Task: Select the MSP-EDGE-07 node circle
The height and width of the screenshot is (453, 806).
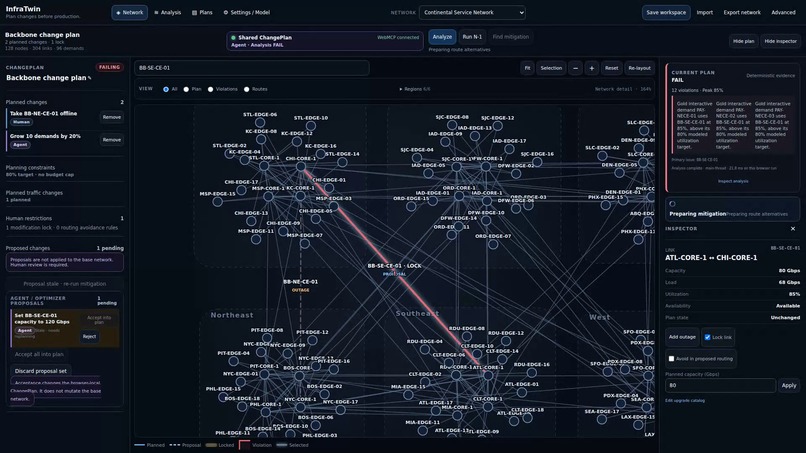Action: point(305,243)
